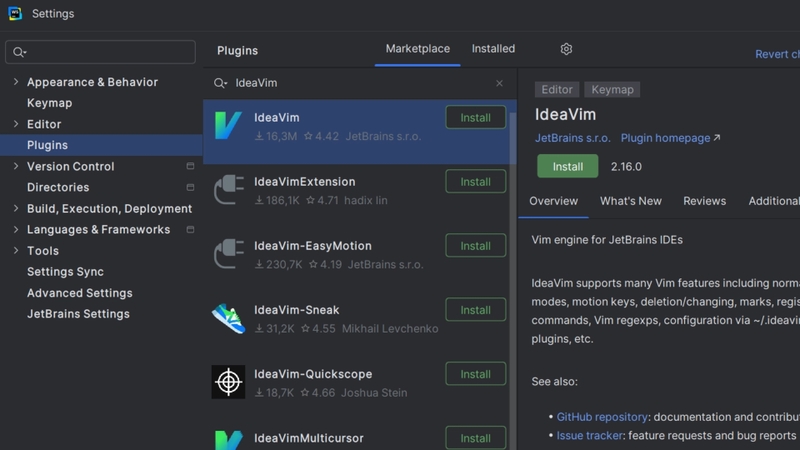Click project-level icon beside Languages & Frameworks
800x450 pixels.
(x=190, y=230)
